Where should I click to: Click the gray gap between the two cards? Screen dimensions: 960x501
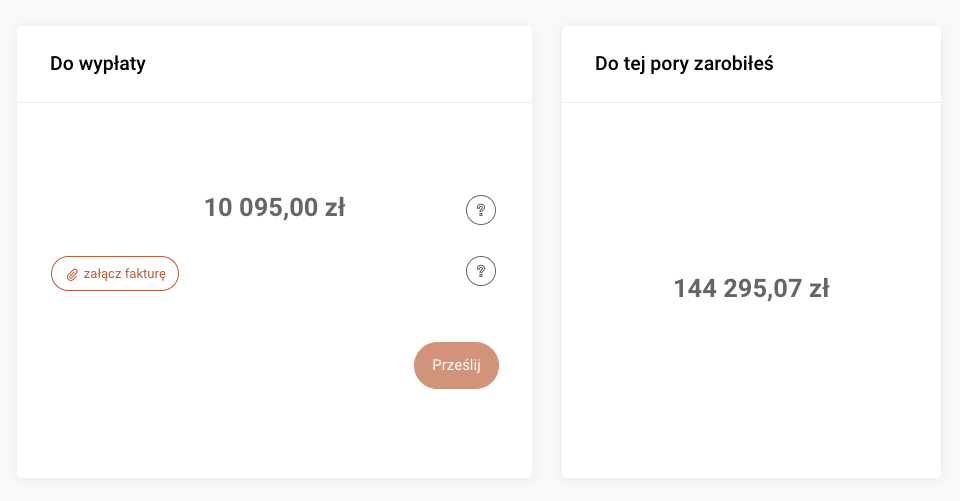tap(547, 250)
